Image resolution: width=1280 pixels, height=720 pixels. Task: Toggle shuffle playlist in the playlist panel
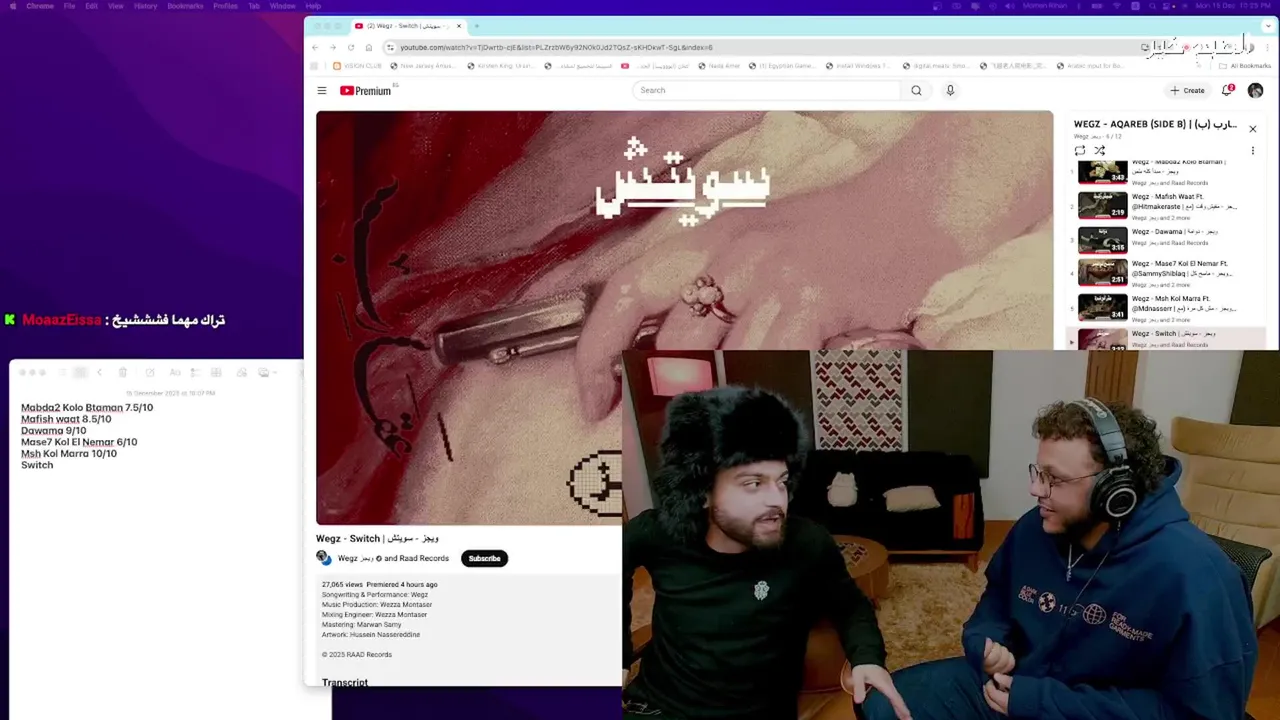click(1099, 150)
